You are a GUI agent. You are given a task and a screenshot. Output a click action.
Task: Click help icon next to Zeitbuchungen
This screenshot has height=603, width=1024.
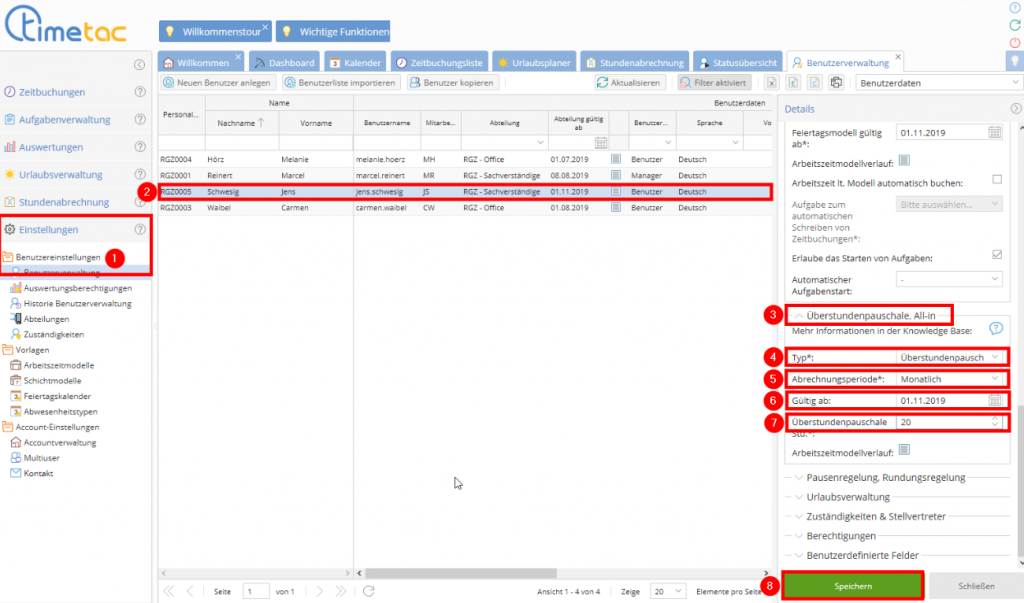(x=140, y=92)
